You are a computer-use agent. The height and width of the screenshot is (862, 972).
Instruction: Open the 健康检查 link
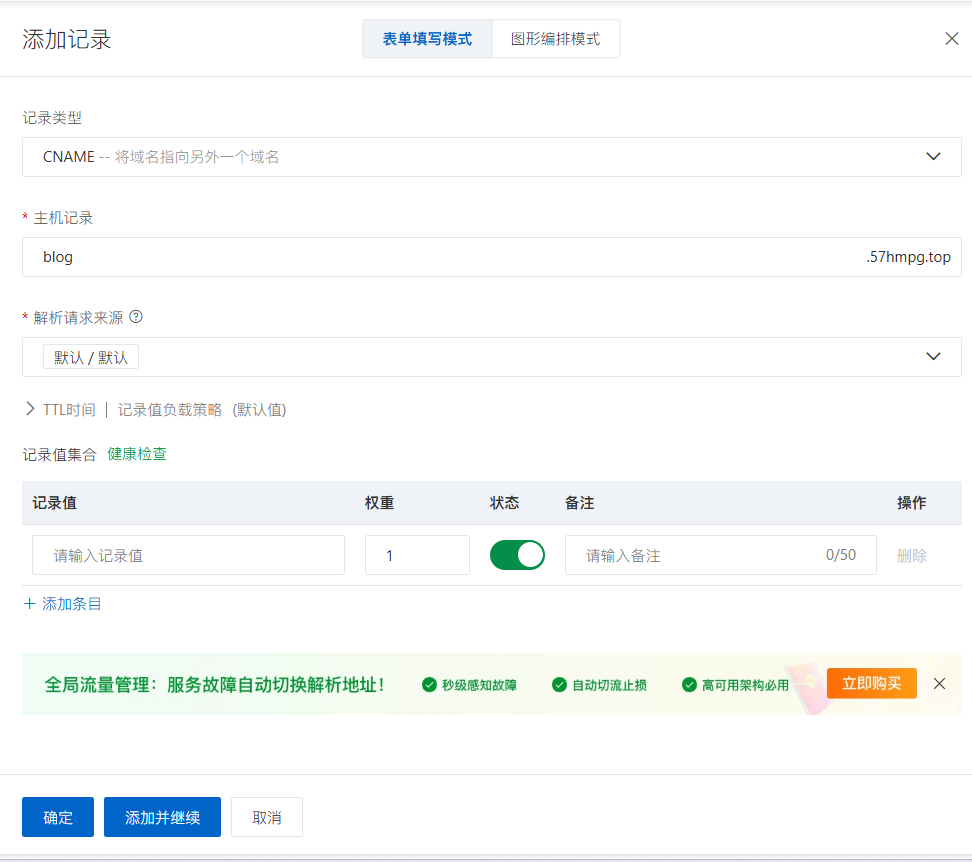click(137, 454)
